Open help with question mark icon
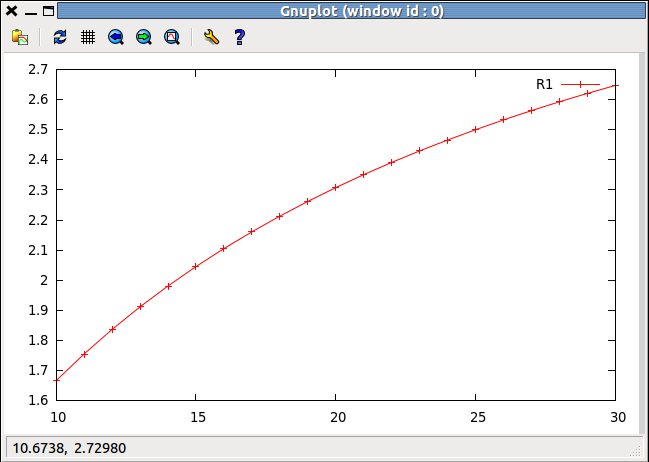Viewport: 649px width, 462px height. coord(239,37)
